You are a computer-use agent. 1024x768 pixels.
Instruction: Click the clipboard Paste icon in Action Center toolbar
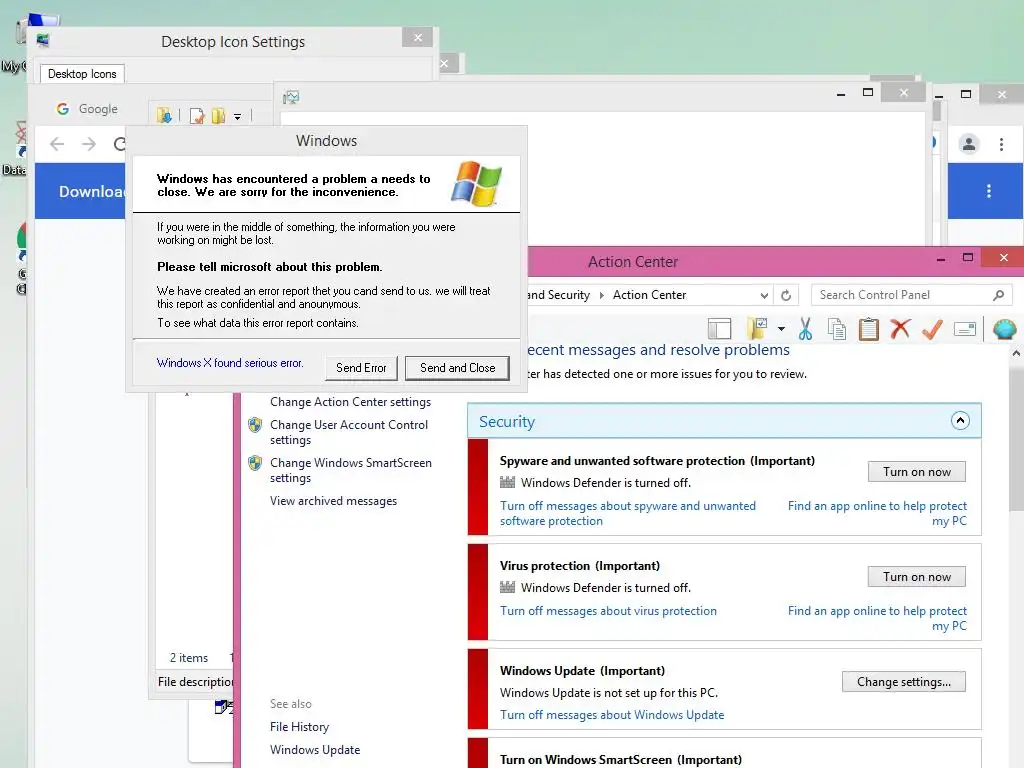tap(869, 329)
